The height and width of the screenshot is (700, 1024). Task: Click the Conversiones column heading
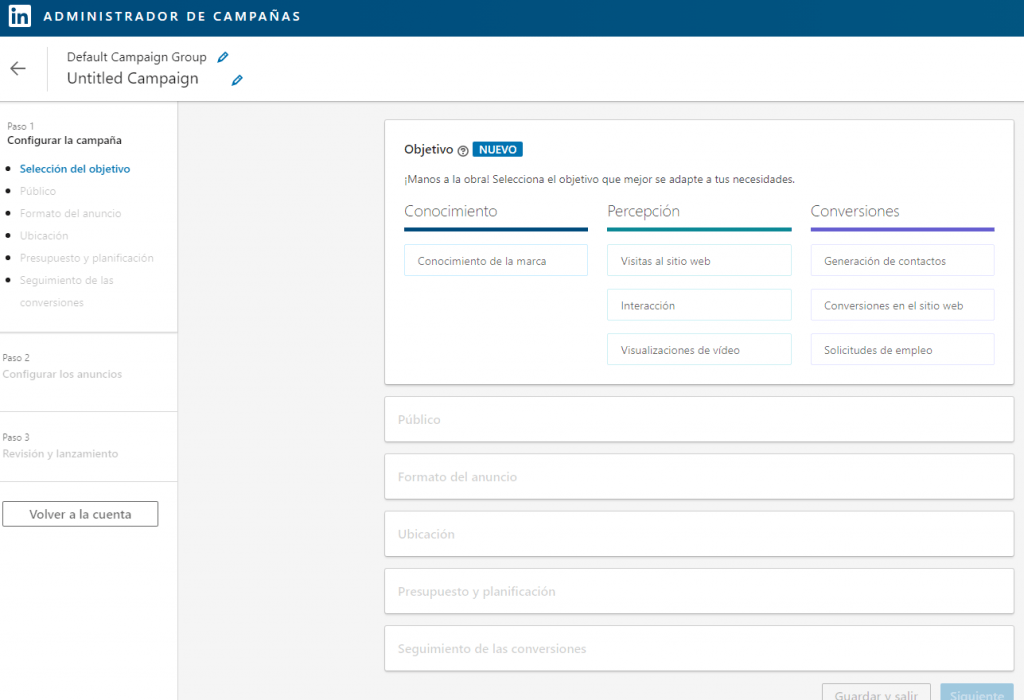click(855, 211)
